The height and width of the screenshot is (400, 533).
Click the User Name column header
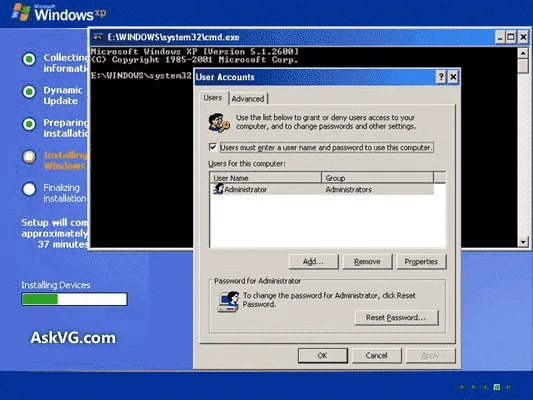click(x=266, y=178)
